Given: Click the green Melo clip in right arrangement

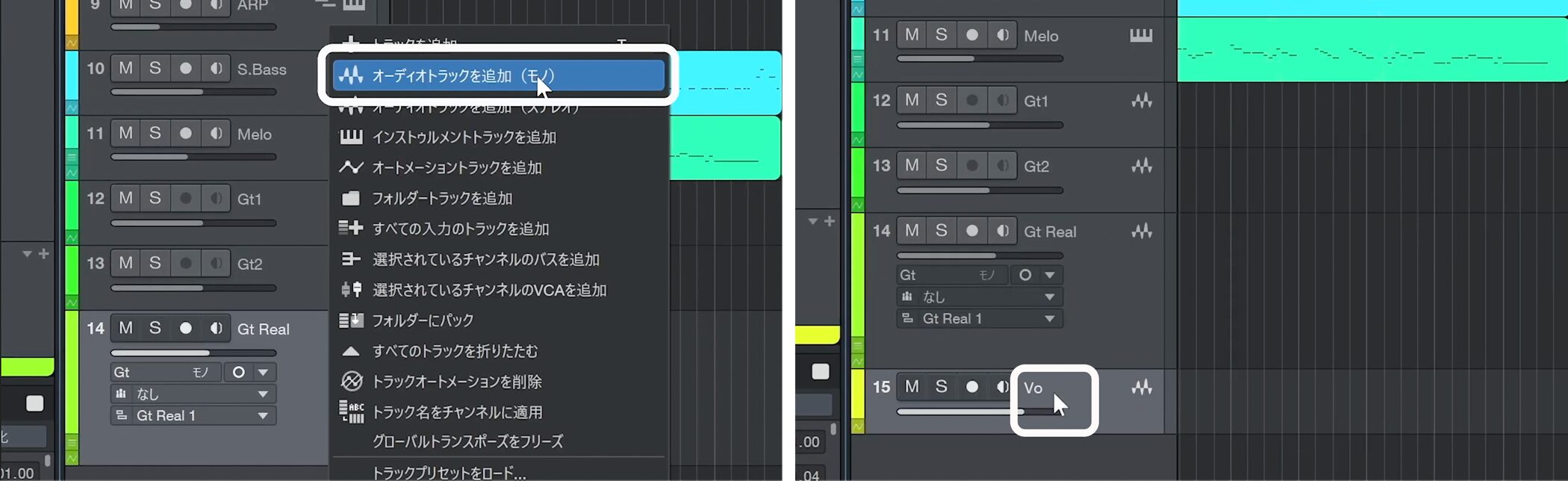Looking at the screenshot, I should (1371, 49).
